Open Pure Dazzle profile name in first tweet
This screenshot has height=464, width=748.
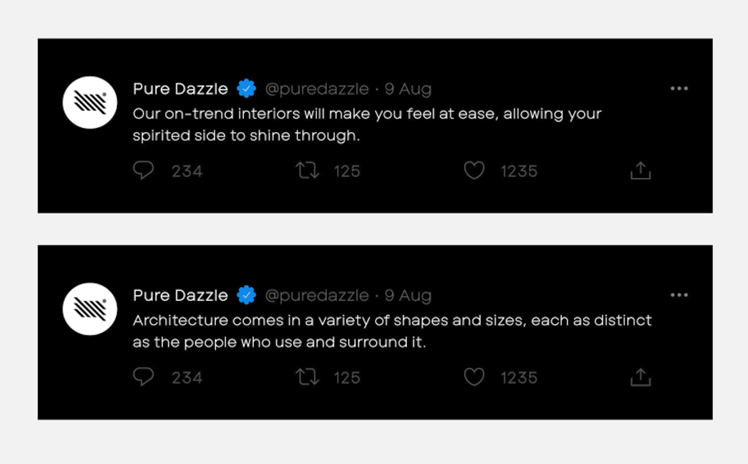click(180, 89)
